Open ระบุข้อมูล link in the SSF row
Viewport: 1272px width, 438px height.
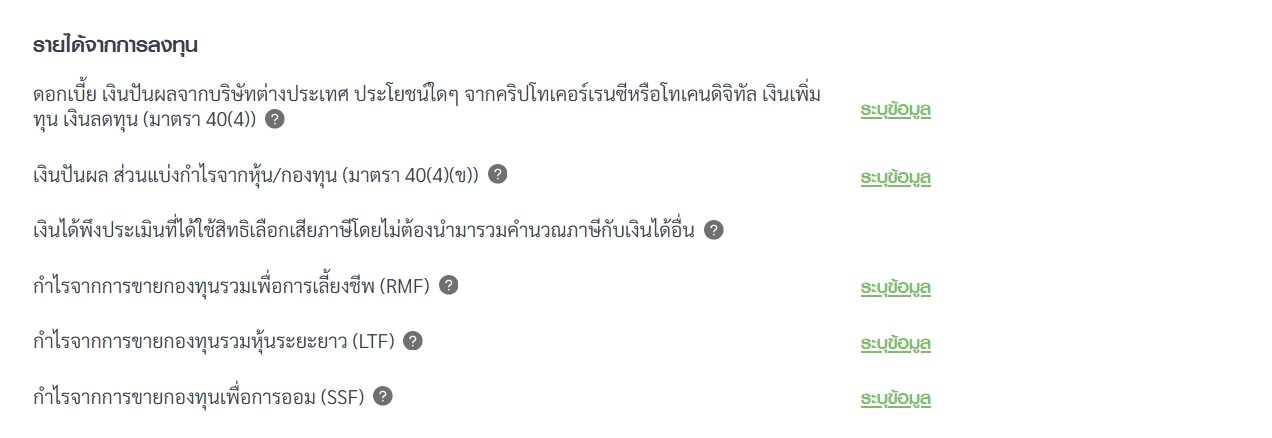(x=896, y=399)
